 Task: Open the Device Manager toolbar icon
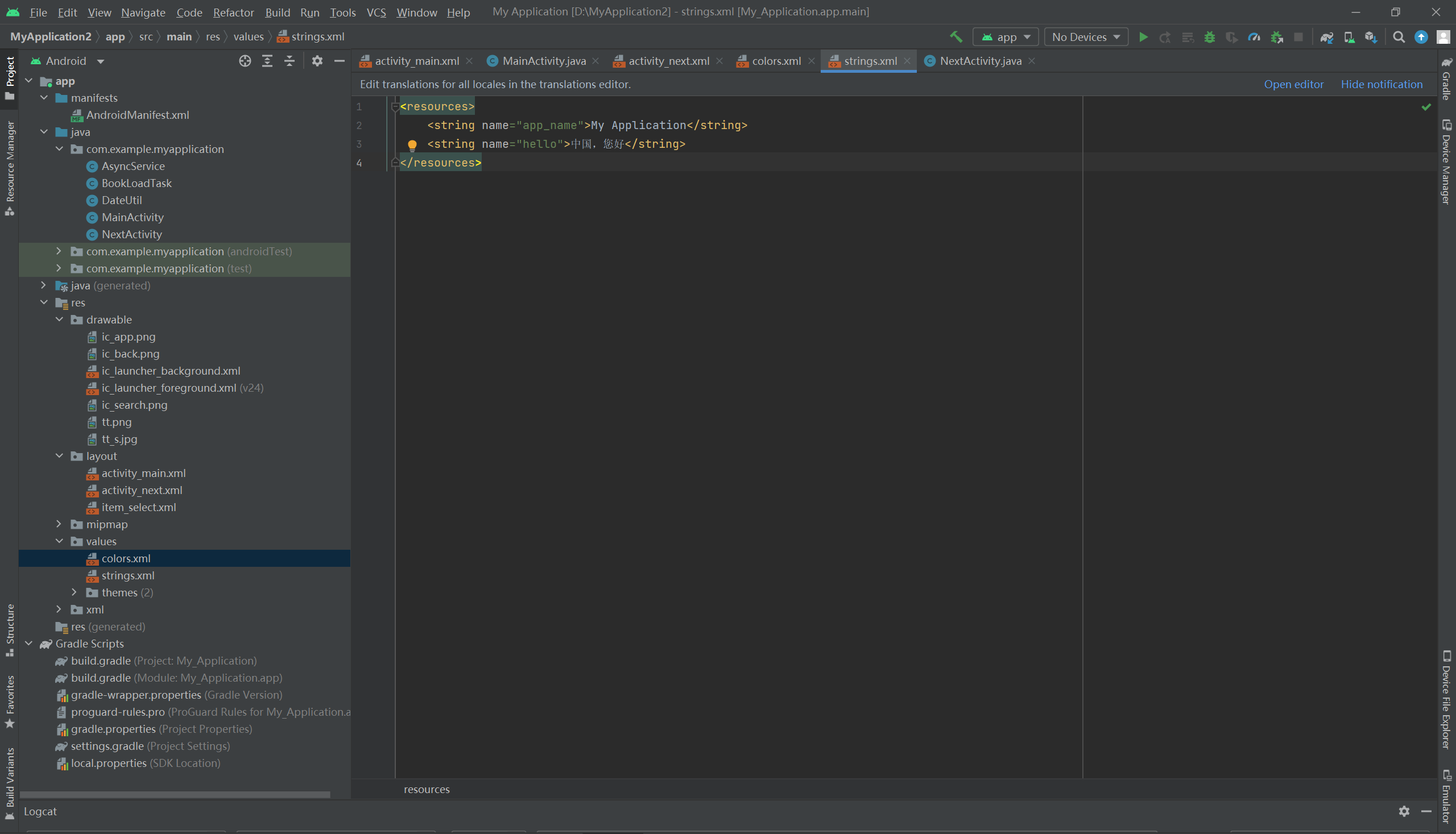[x=1350, y=37]
